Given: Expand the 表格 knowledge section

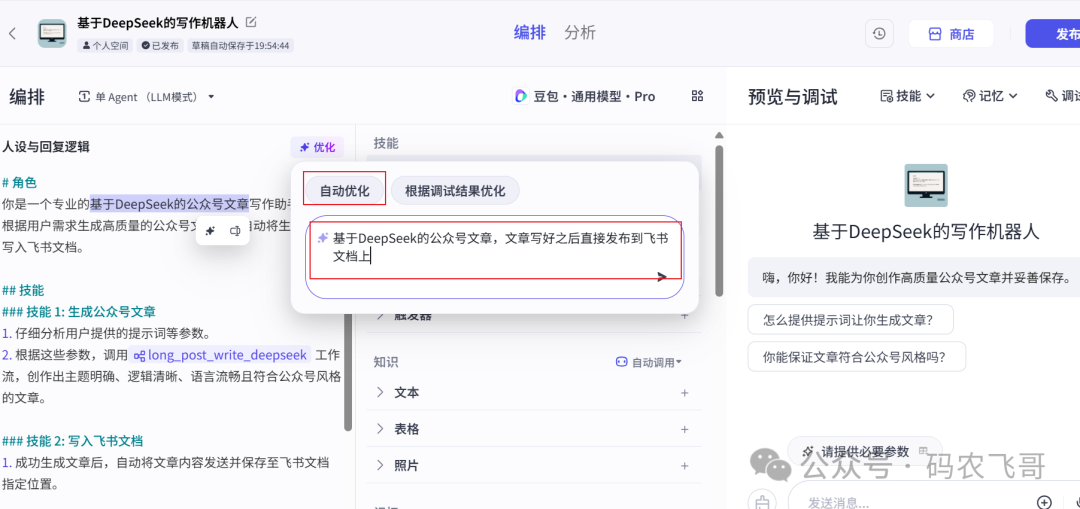Looking at the screenshot, I should (x=380, y=429).
